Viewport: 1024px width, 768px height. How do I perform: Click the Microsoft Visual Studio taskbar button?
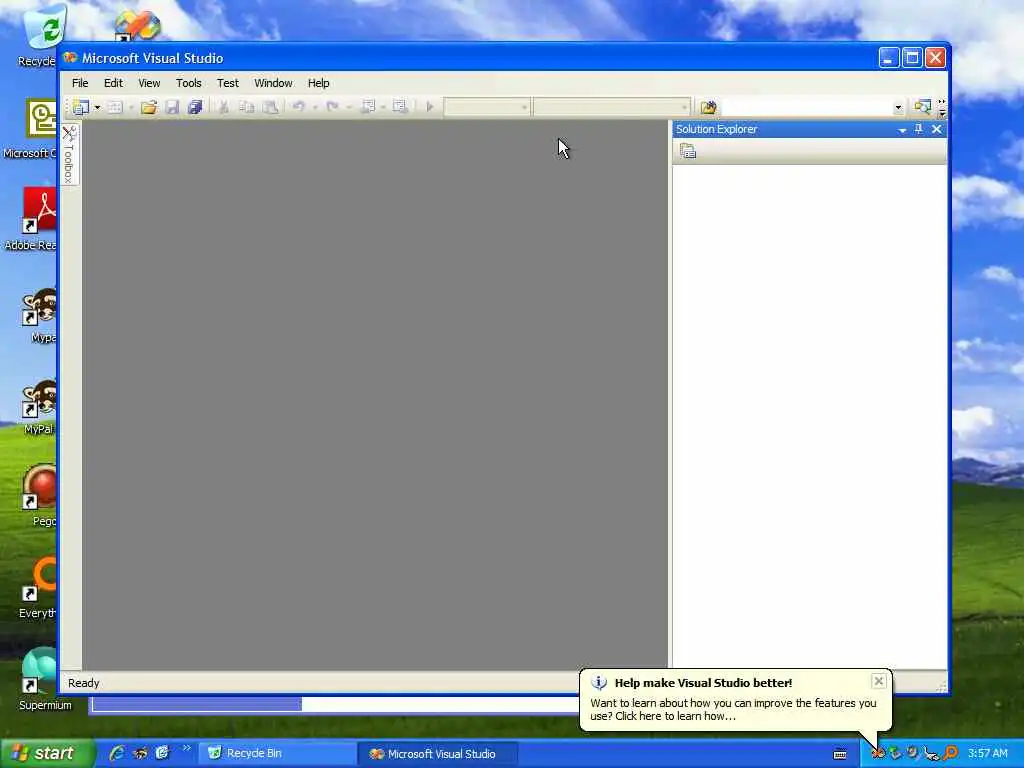click(438, 754)
